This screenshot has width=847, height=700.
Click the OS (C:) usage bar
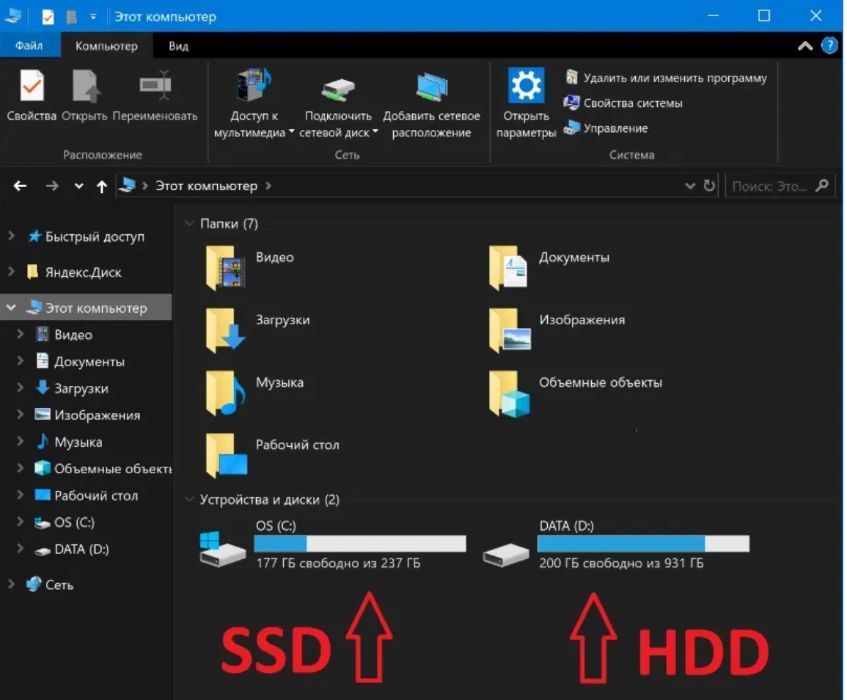360,543
